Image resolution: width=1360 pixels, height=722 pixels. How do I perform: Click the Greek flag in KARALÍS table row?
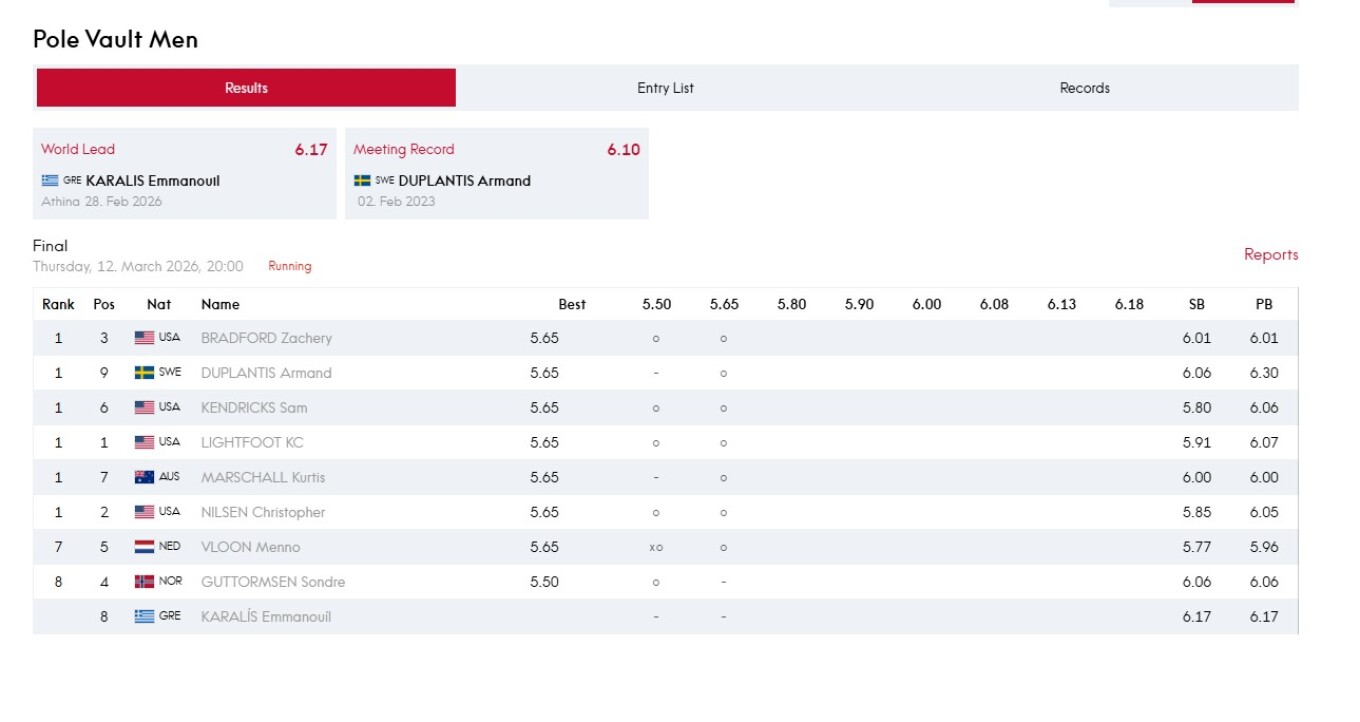[x=145, y=617]
